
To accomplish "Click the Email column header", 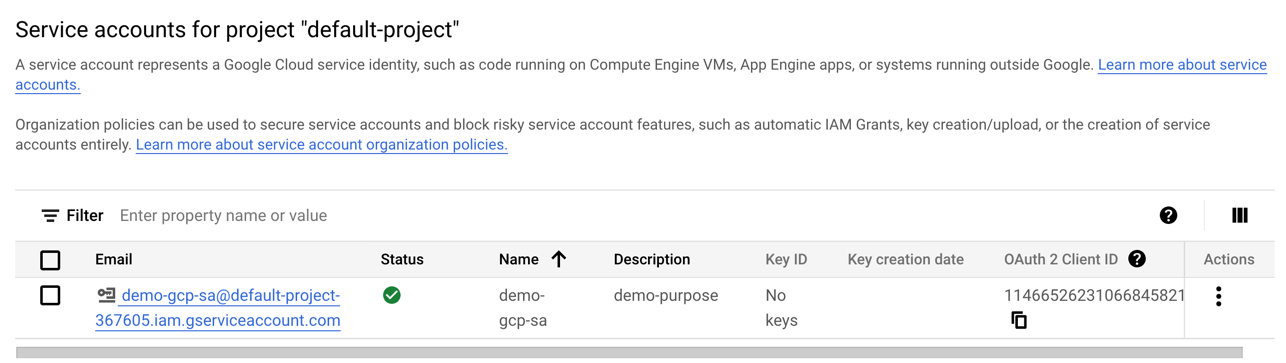I will pyautogui.click(x=113, y=259).
